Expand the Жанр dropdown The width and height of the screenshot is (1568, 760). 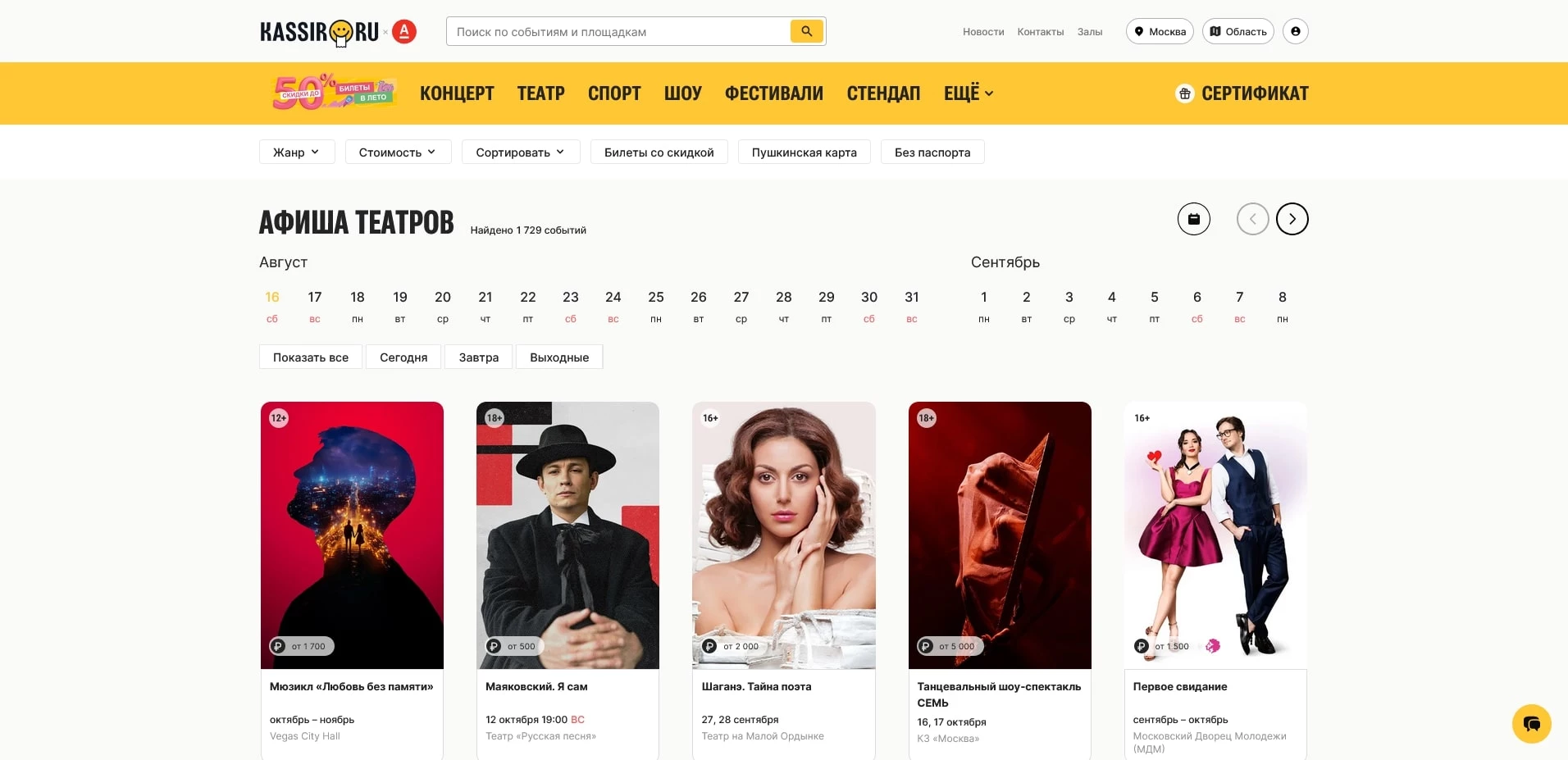coord(296,152)
